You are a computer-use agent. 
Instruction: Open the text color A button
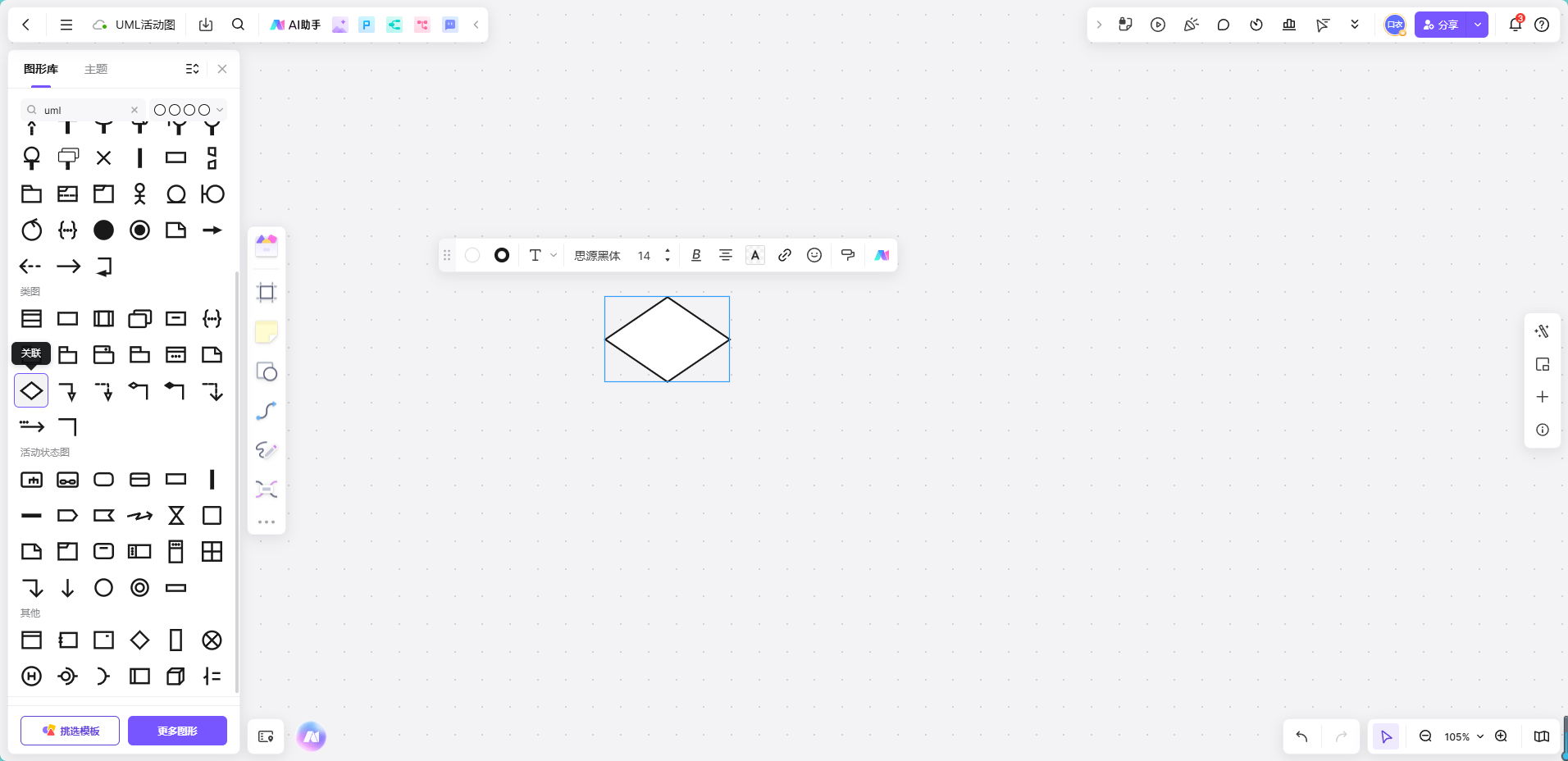tap(755, 255)
